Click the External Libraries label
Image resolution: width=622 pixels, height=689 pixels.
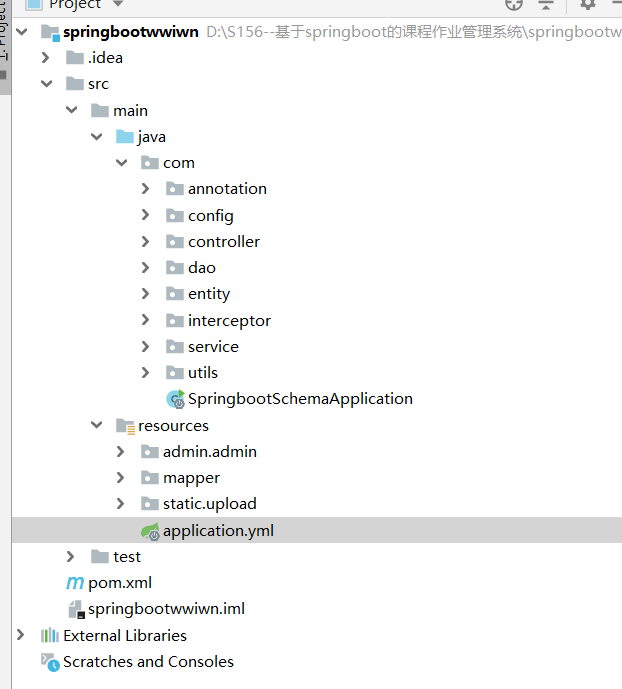125,636
